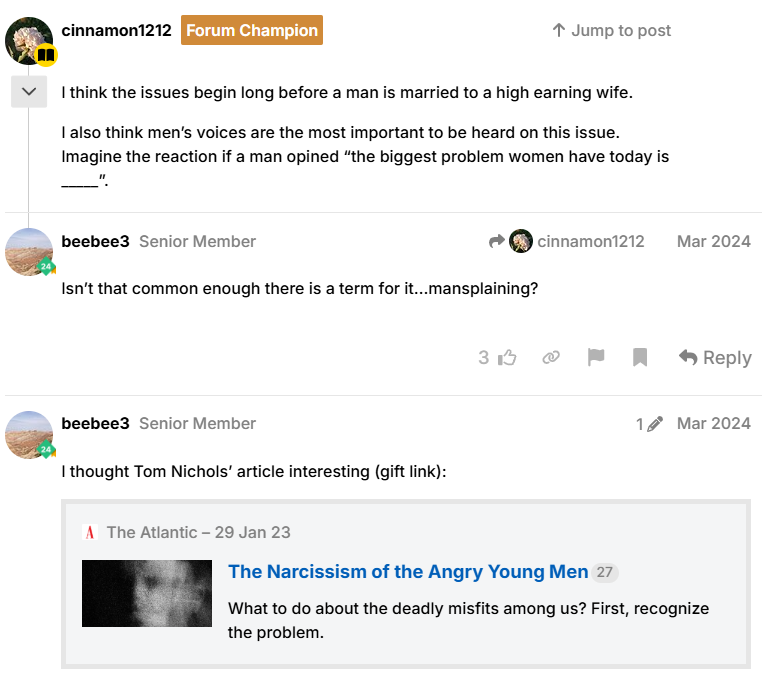Copy link to beebee3's post
The image size is (765, 688).
(551, 358)
